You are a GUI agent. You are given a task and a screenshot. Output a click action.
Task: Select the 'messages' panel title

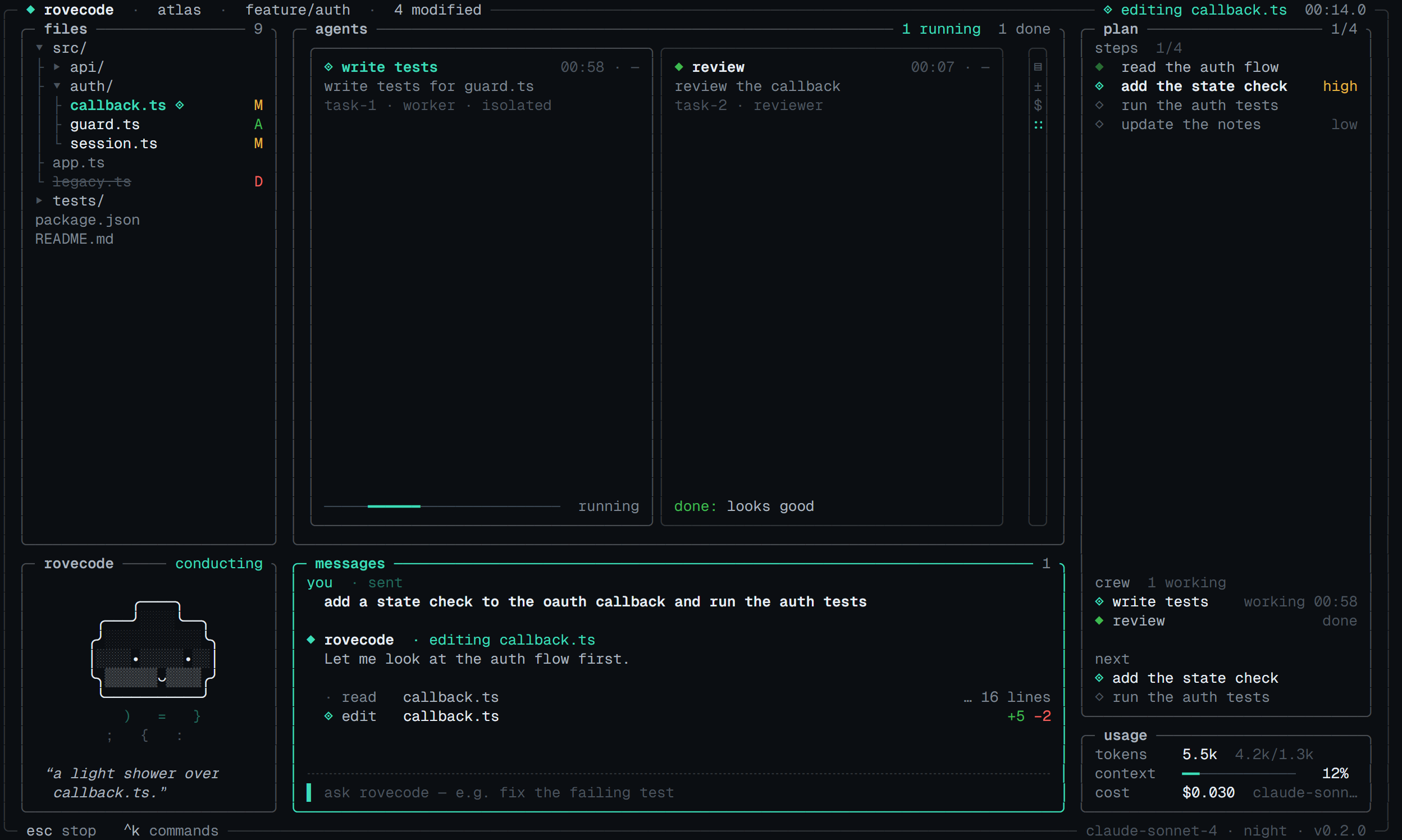(350, 564)
